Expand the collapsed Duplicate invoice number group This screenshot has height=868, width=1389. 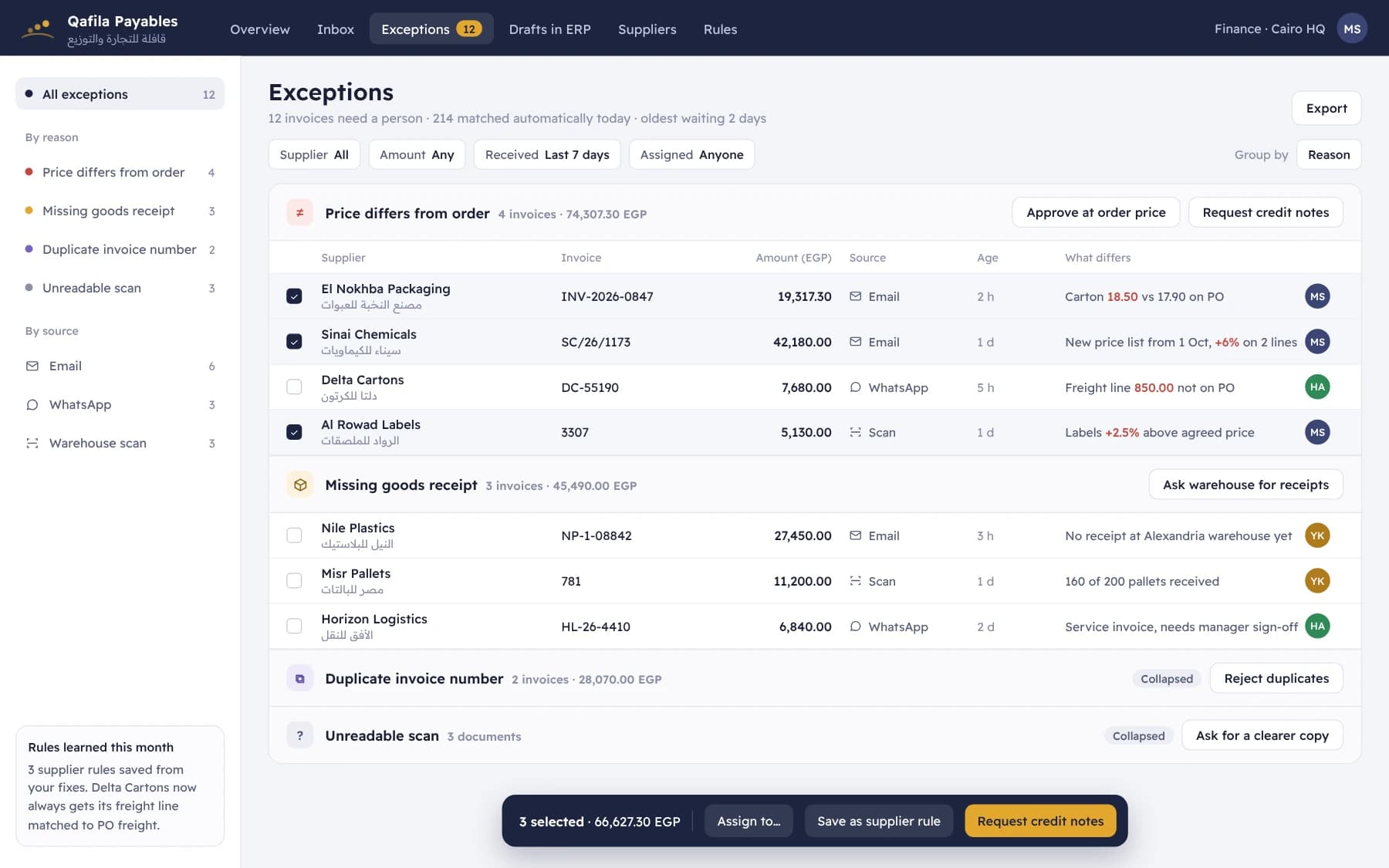pyautogui.click(x=1167, y=679)
